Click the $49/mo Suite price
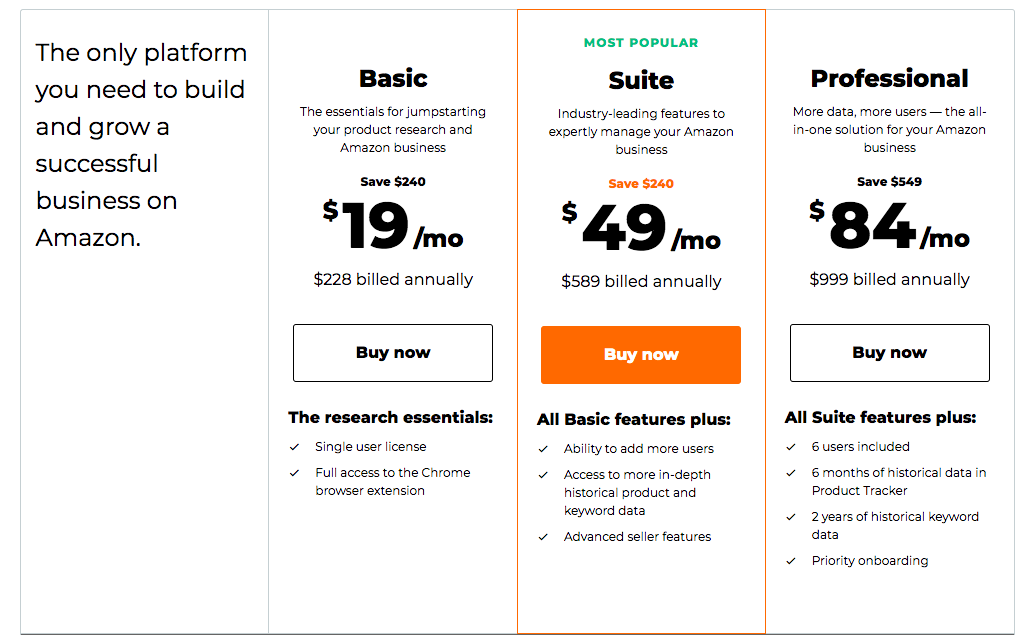The width and height of the screenshot is (1027, 635). coord(641,227)
